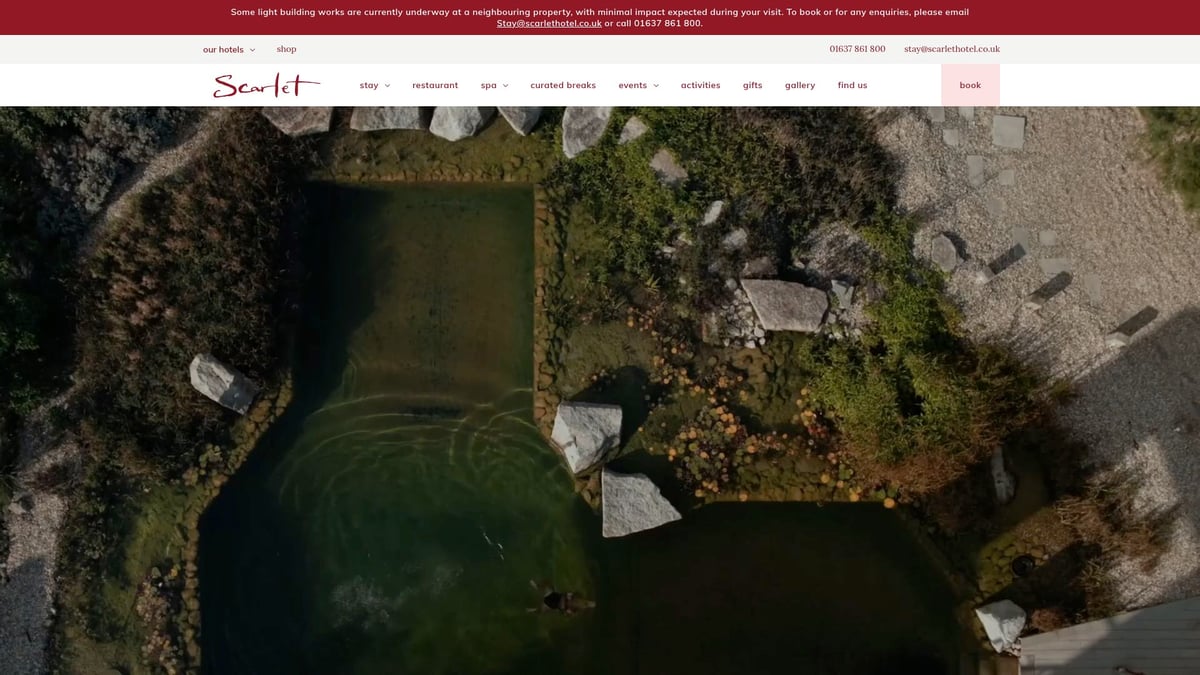Navigate to the gifts page
The height and width of the screenshot is (675, 1200).
coord(752,86)
